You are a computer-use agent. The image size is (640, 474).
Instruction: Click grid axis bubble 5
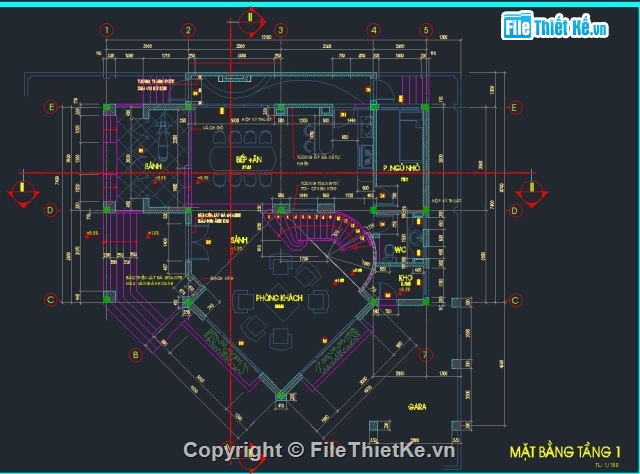(426, 30)
